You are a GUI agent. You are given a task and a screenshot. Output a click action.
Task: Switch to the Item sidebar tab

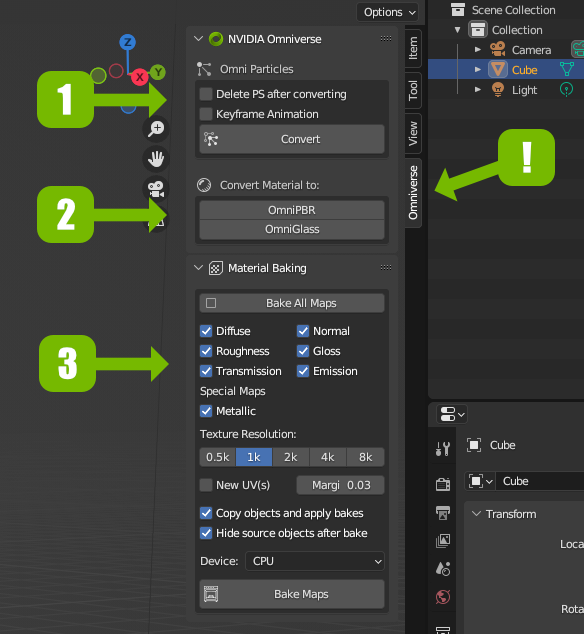click(x=413, y=48)
